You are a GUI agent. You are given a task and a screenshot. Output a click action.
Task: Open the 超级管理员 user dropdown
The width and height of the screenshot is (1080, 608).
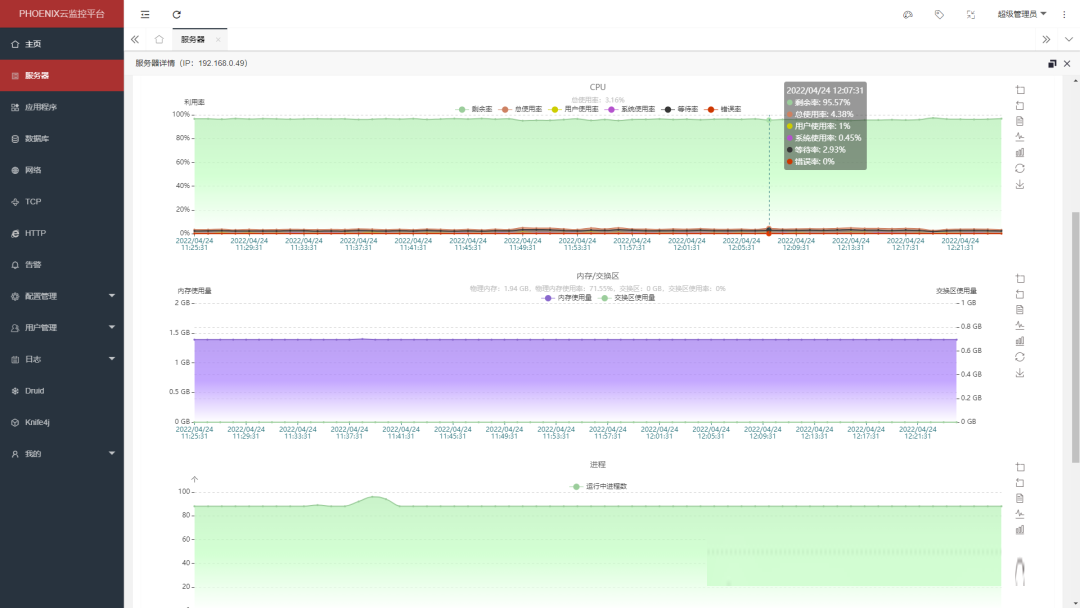tap(1021, 15)
